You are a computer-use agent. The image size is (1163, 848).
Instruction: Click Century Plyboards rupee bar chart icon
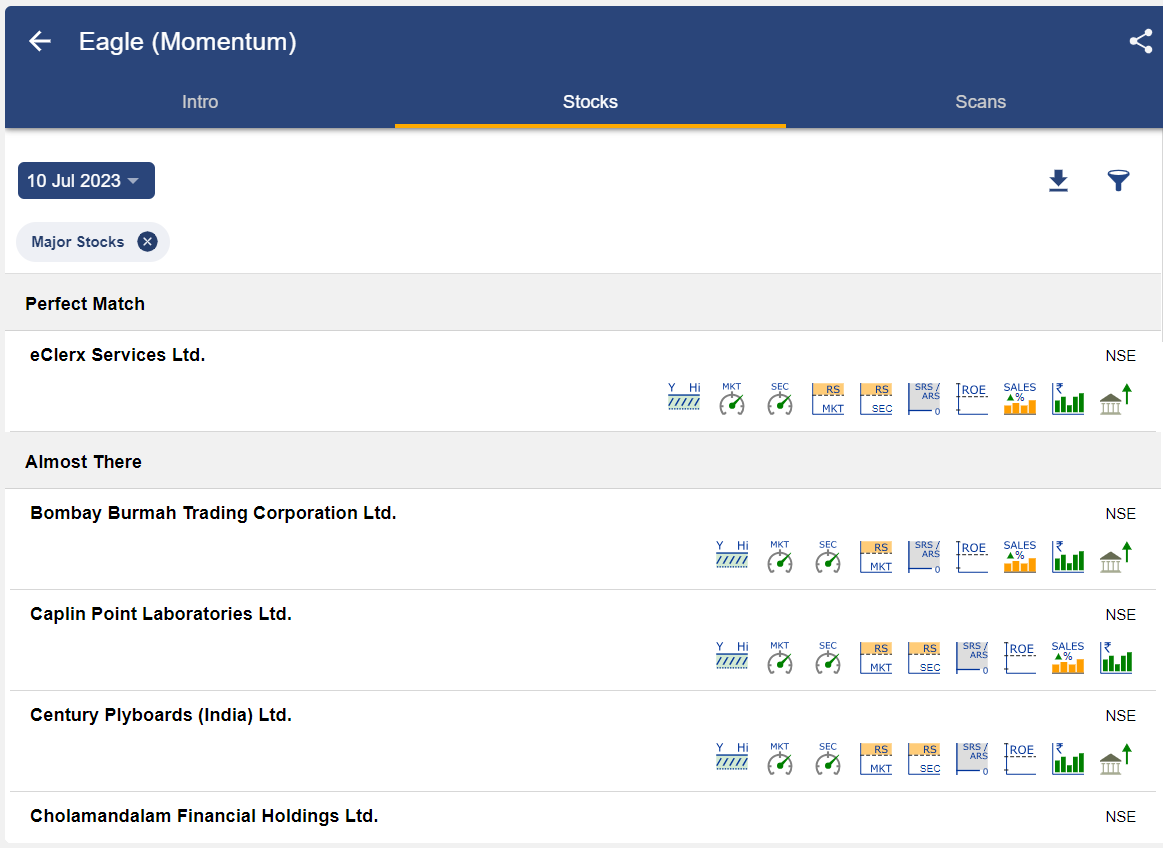click(x=1068, y=758)
